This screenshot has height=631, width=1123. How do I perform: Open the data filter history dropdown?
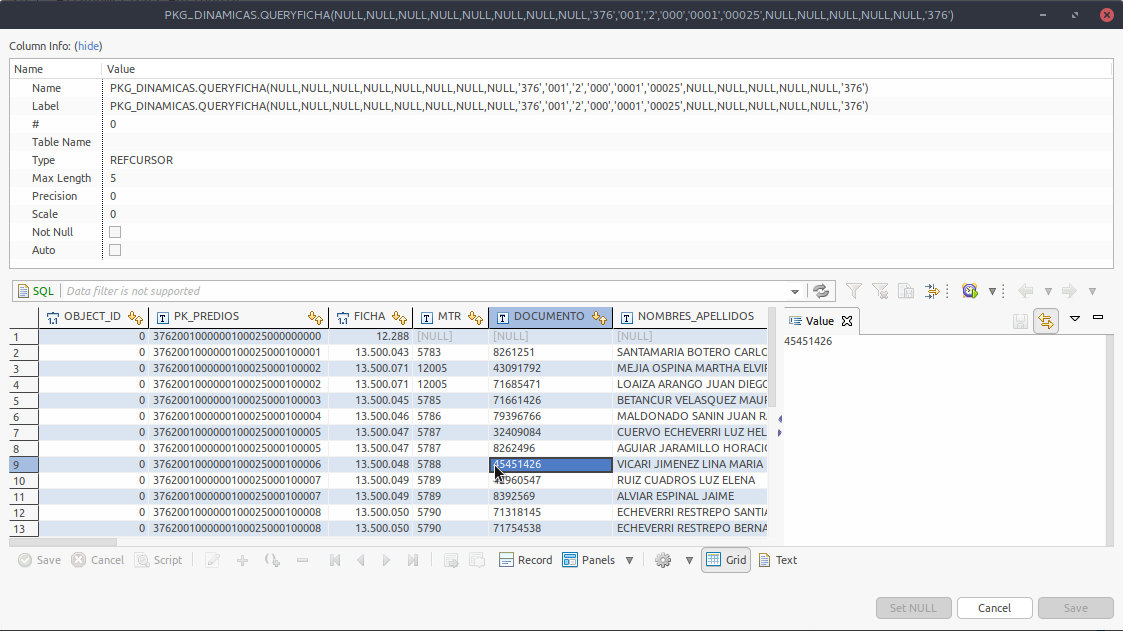pos(796,291)
